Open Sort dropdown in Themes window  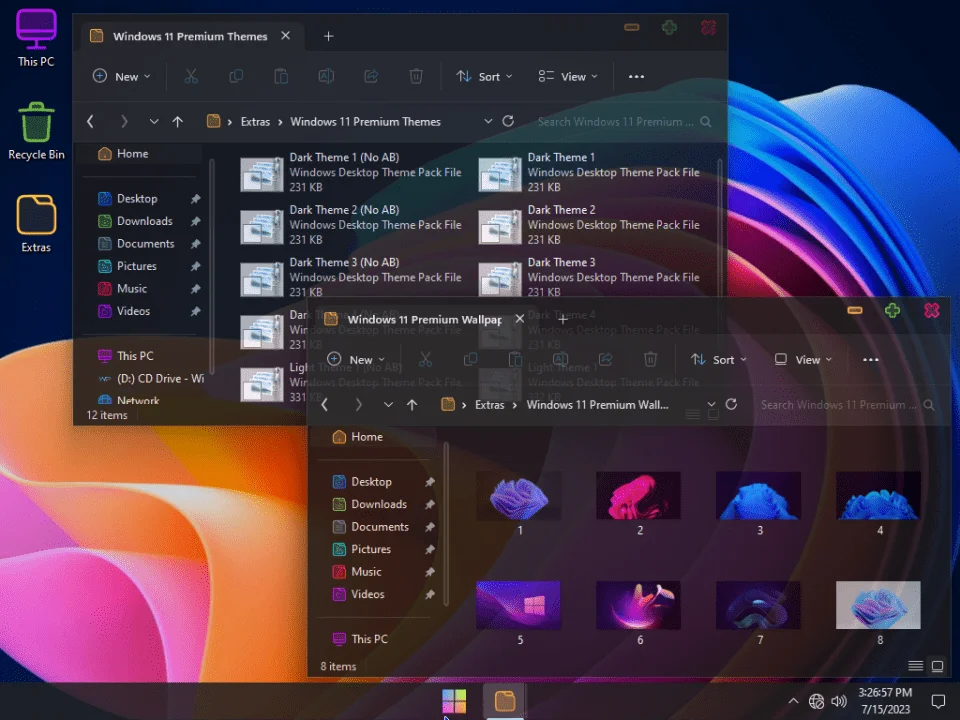point(484,77)
